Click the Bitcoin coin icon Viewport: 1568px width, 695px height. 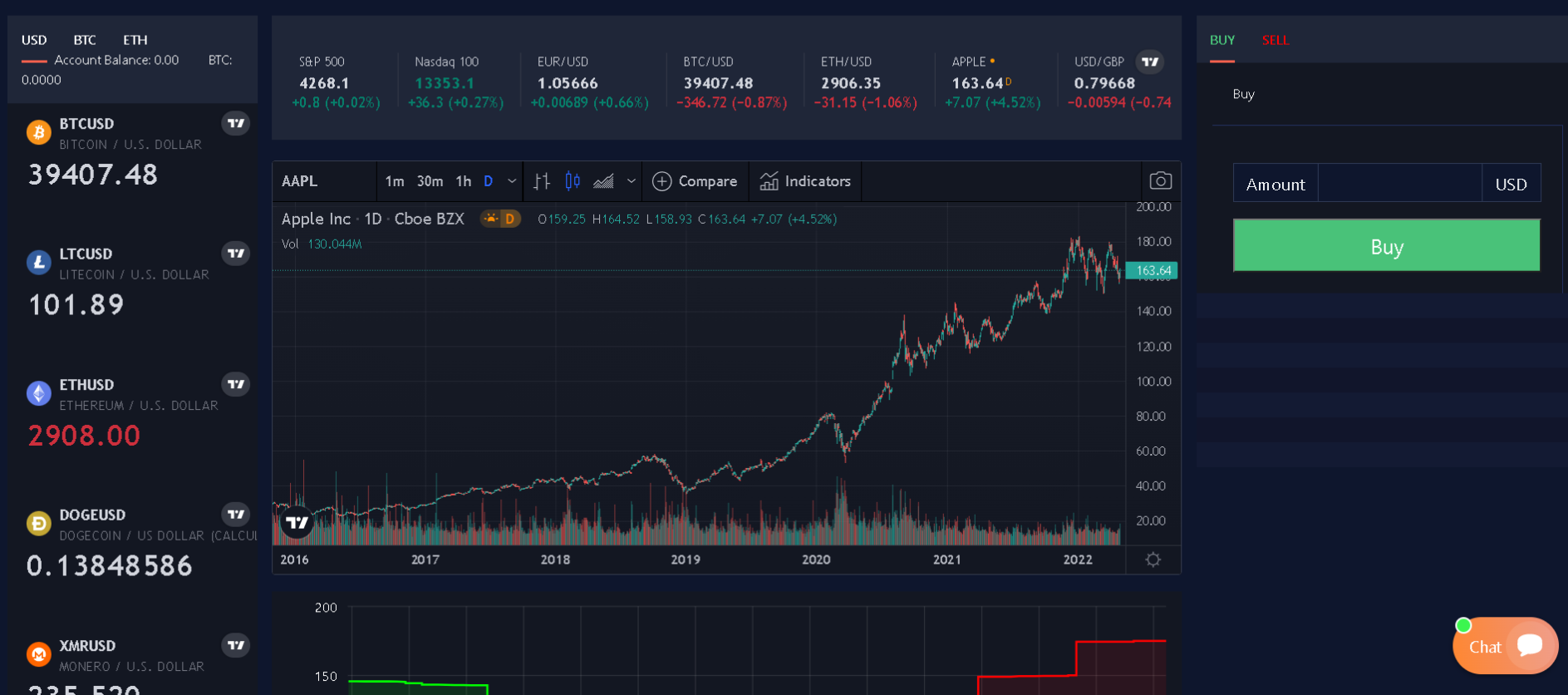[x=39, y=132]
